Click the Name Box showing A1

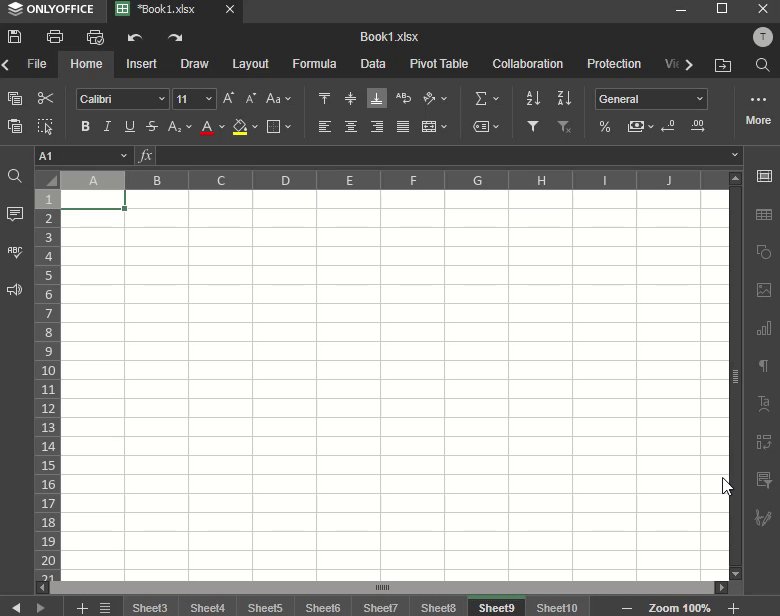(83, 156)
